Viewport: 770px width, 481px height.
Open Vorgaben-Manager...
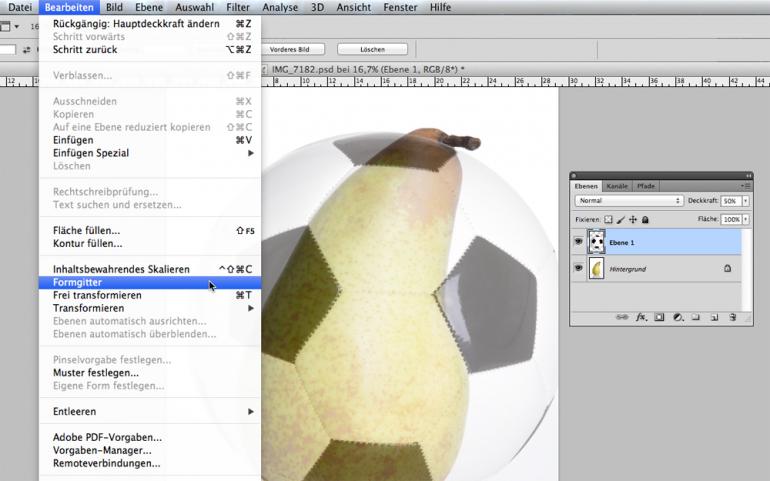pos(150,451)
